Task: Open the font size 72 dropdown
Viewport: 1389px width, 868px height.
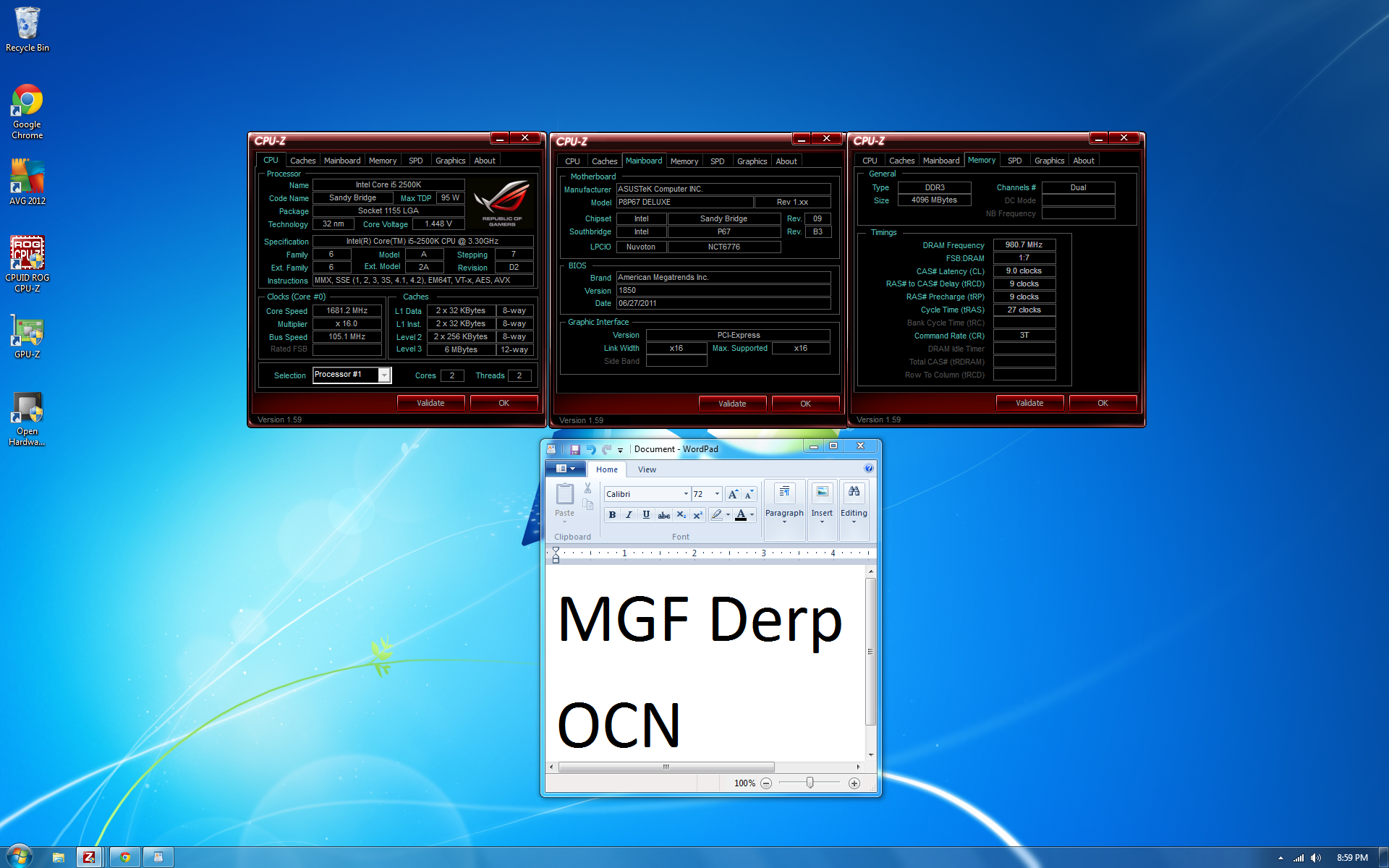Action: tap(717, 494)
